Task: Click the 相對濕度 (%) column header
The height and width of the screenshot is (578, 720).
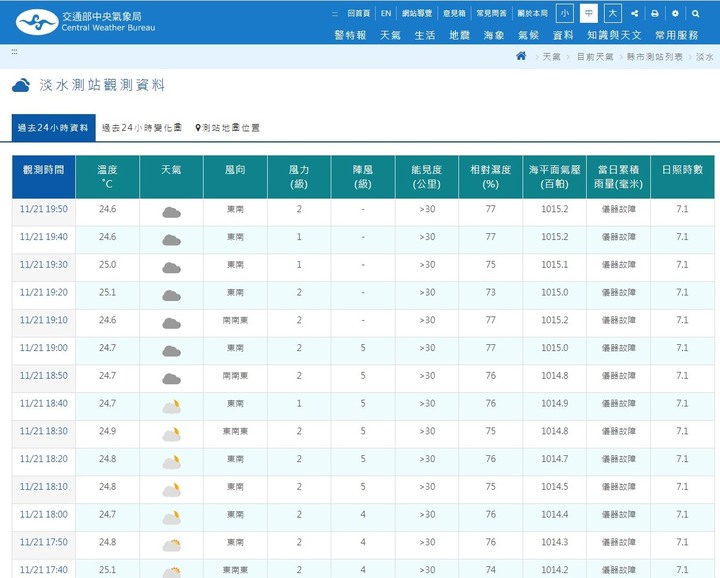Action: pyautogui.click(x=490, y=177)
